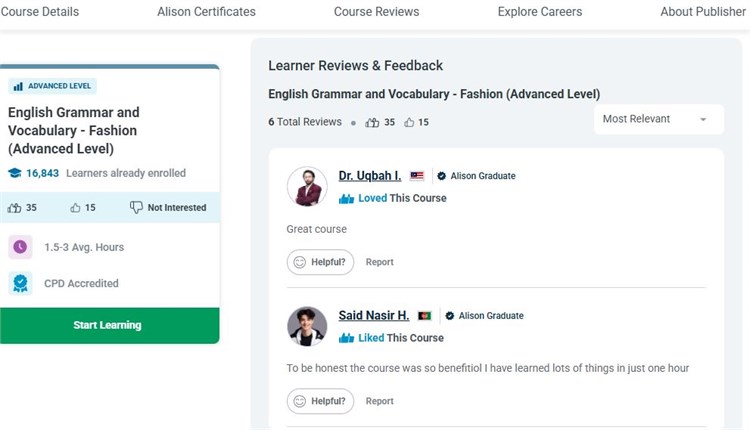Report Said Nasir's review
Image resolution: width=750 pixels, height=431 pixels.
coord(380,401)
